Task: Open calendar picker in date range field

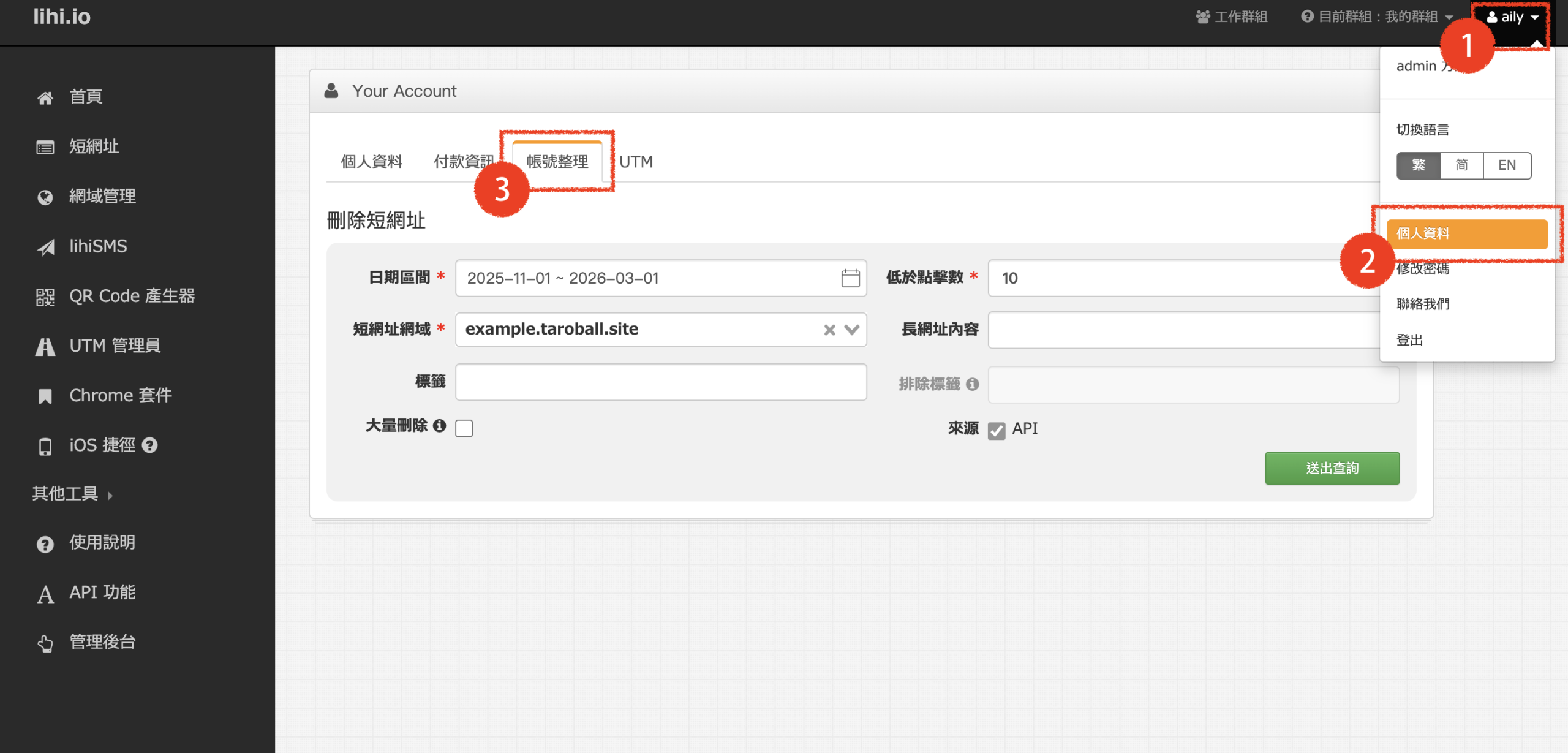Action: coord(850,278)
